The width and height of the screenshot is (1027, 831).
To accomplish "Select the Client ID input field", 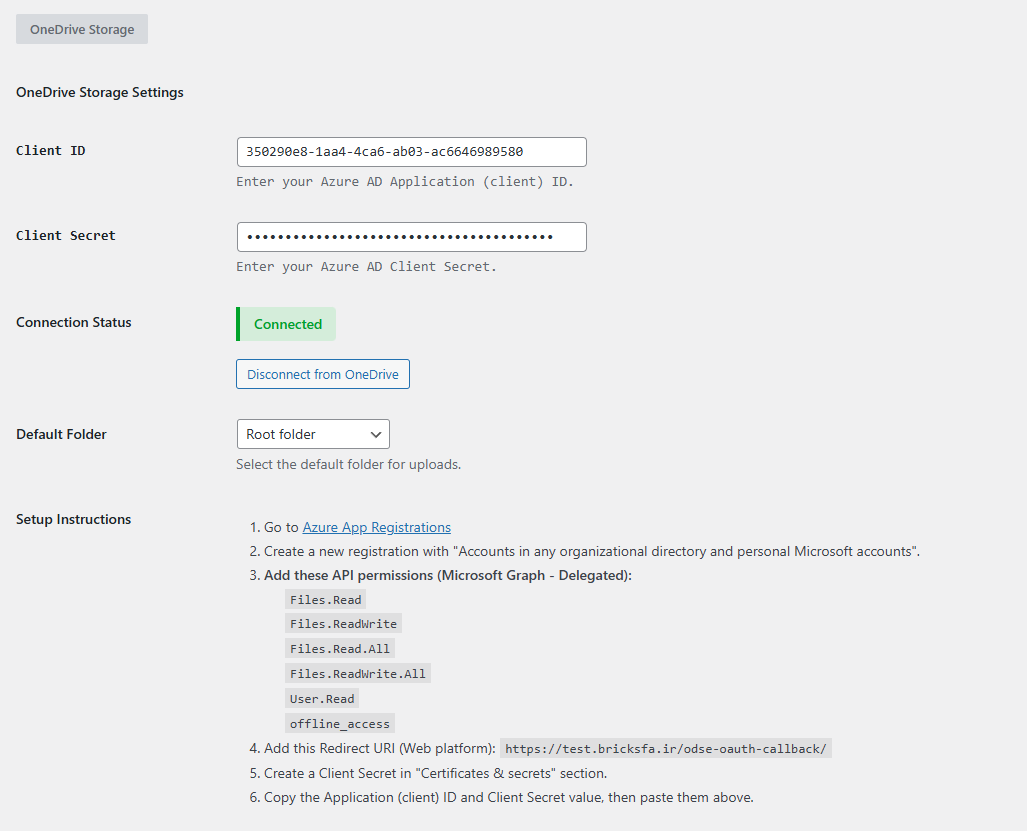I will (x=411, y=151).
